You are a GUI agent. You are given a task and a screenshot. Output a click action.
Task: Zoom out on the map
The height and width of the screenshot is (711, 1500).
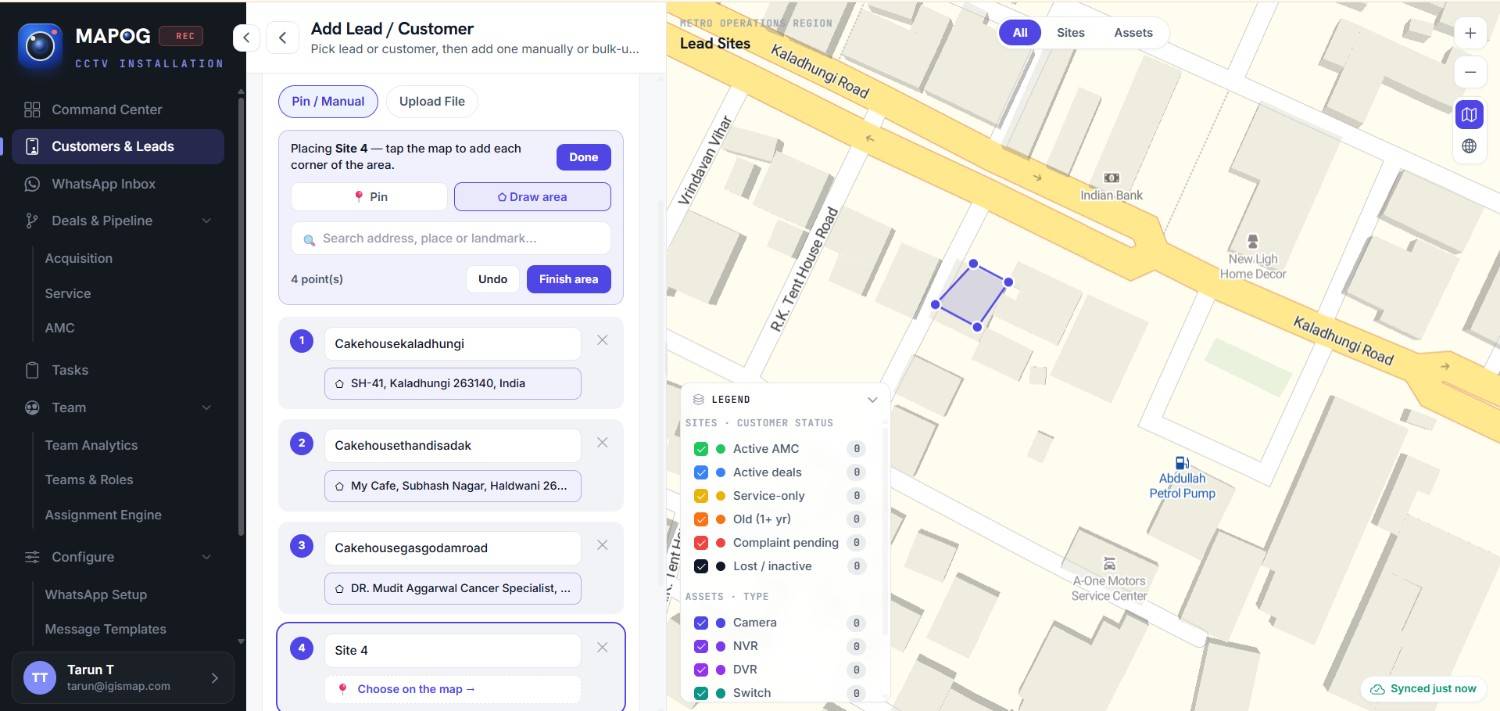[x=1470, y=72]
